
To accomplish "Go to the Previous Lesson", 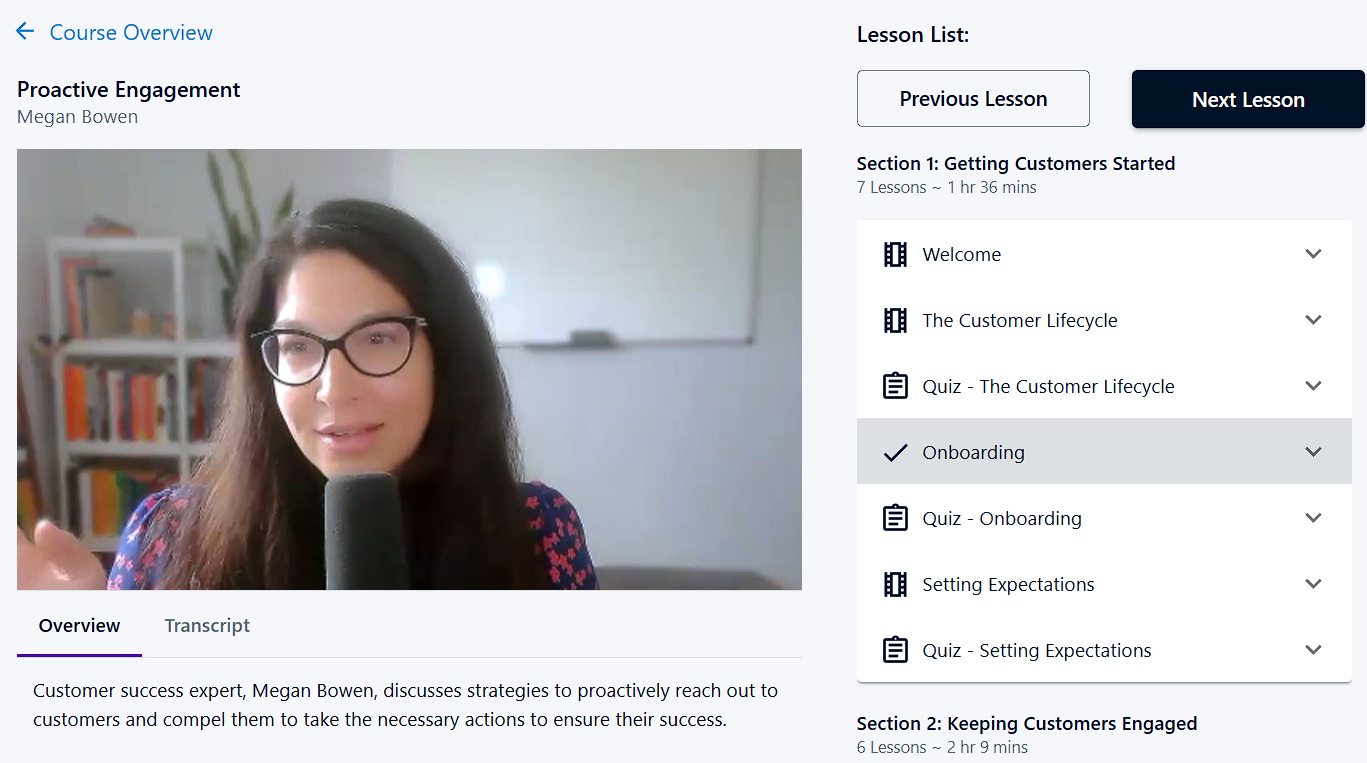I will tap(973, 99).
